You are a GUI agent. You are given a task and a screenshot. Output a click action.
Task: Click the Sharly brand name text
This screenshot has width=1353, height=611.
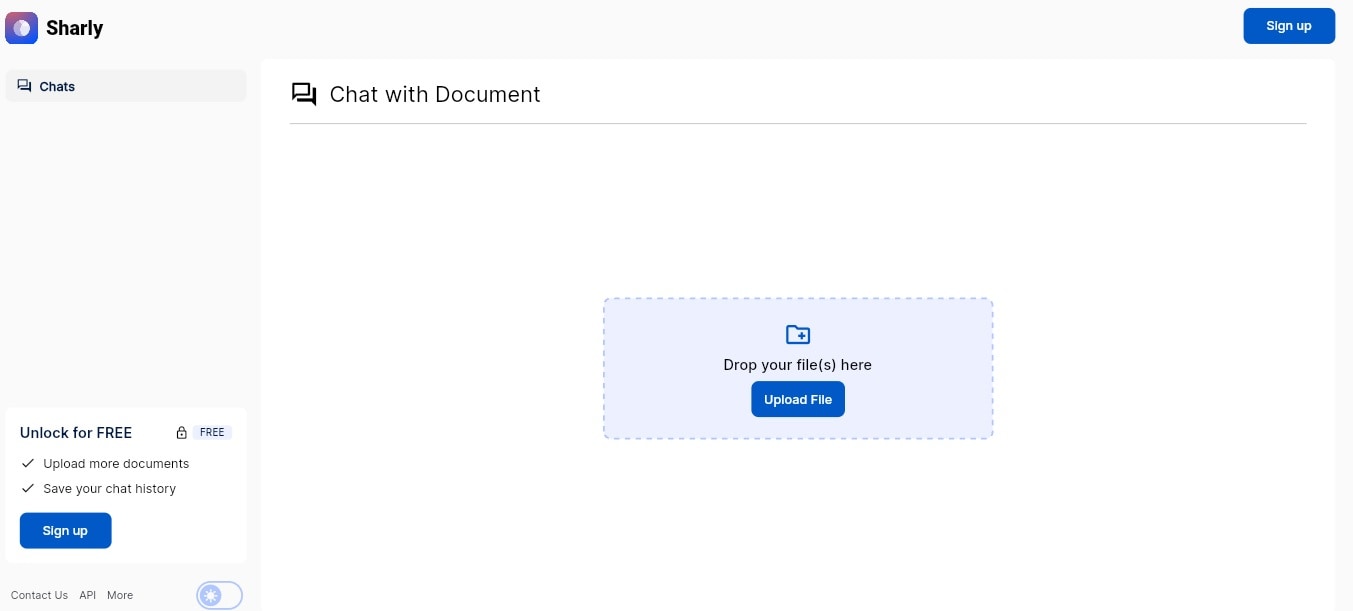click(74, 28)
